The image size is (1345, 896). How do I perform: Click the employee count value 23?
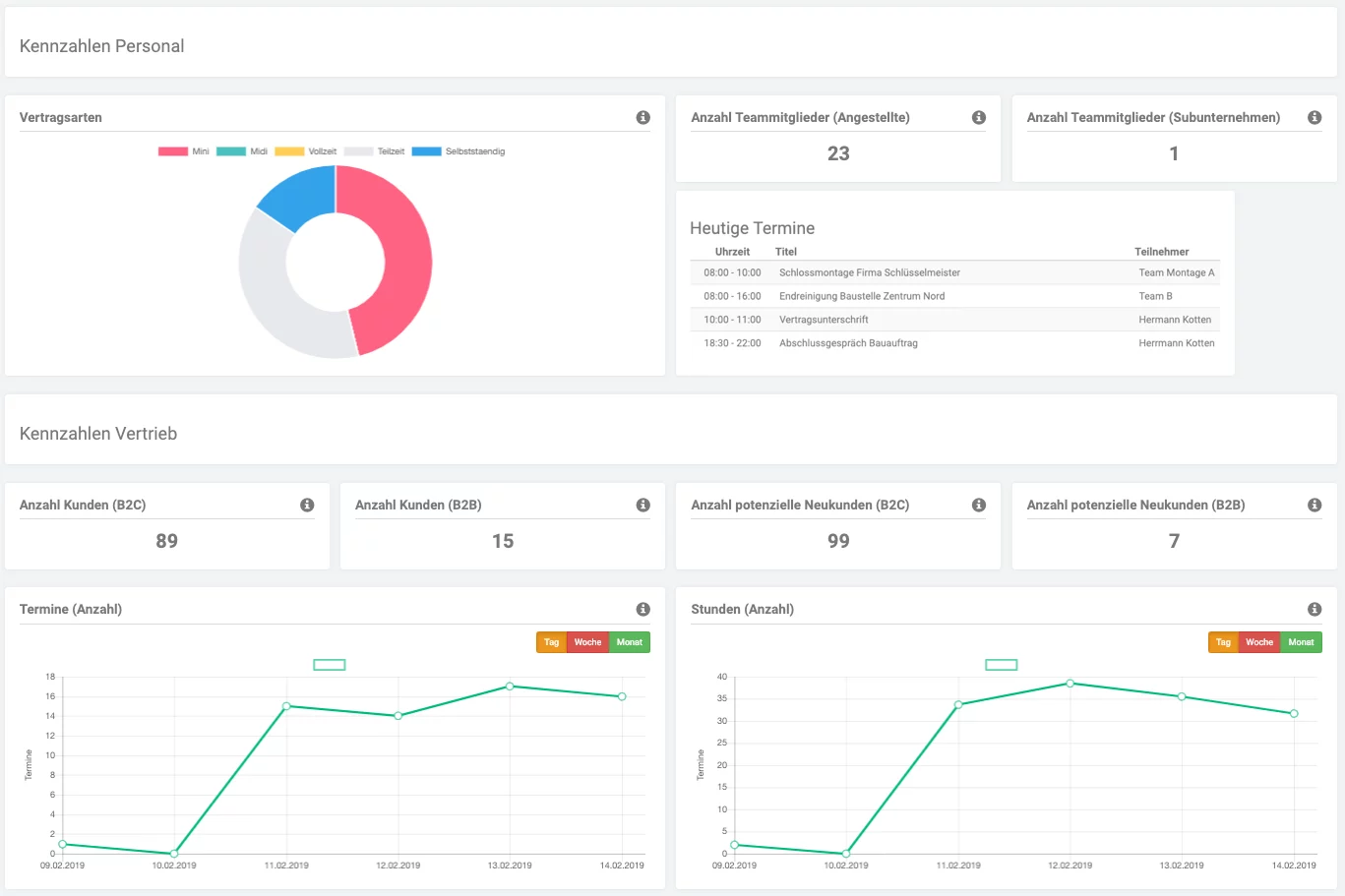pyautogui.click(x=838, y=153)
